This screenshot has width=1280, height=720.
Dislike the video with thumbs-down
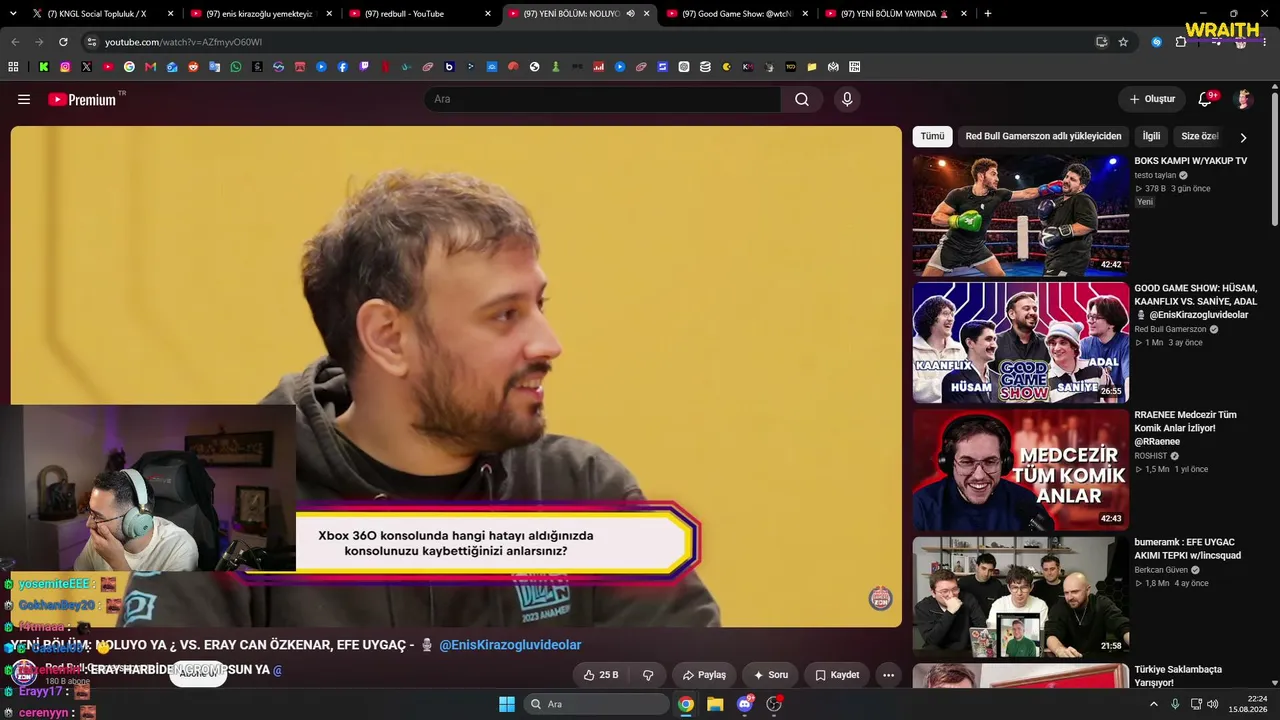(x=648, y=675)
